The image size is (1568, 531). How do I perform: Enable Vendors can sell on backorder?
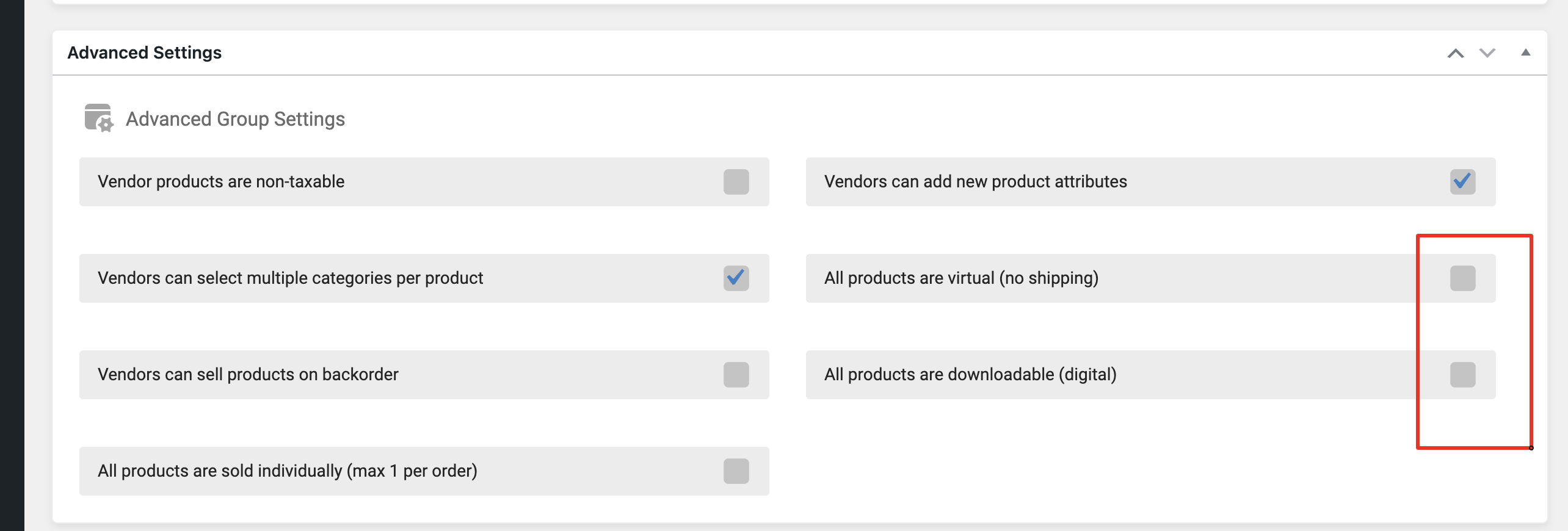click(x=736, y=375)
